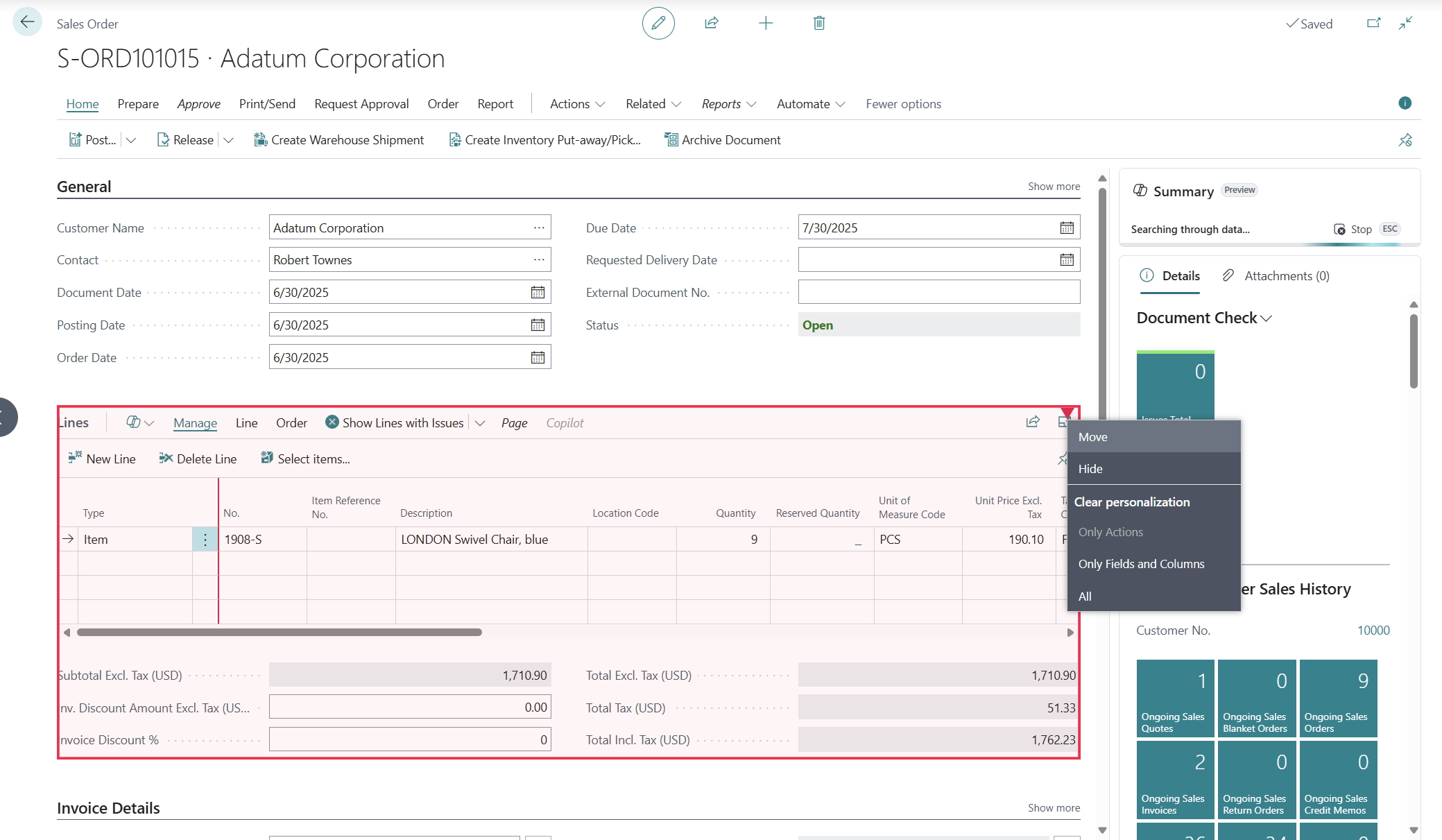Open the Actions dropdown menu
Screen dimensions: 1442x840
pos(577,104)
